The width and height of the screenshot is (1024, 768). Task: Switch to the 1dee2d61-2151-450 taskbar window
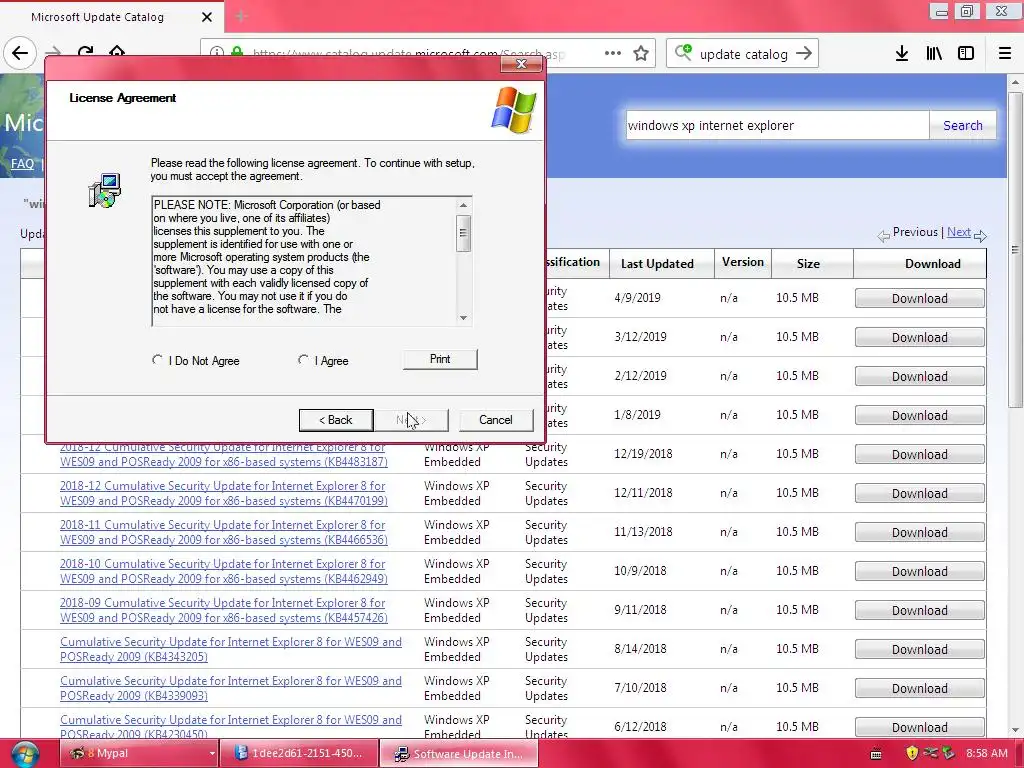pyautogui.click(x=298, y=754)
